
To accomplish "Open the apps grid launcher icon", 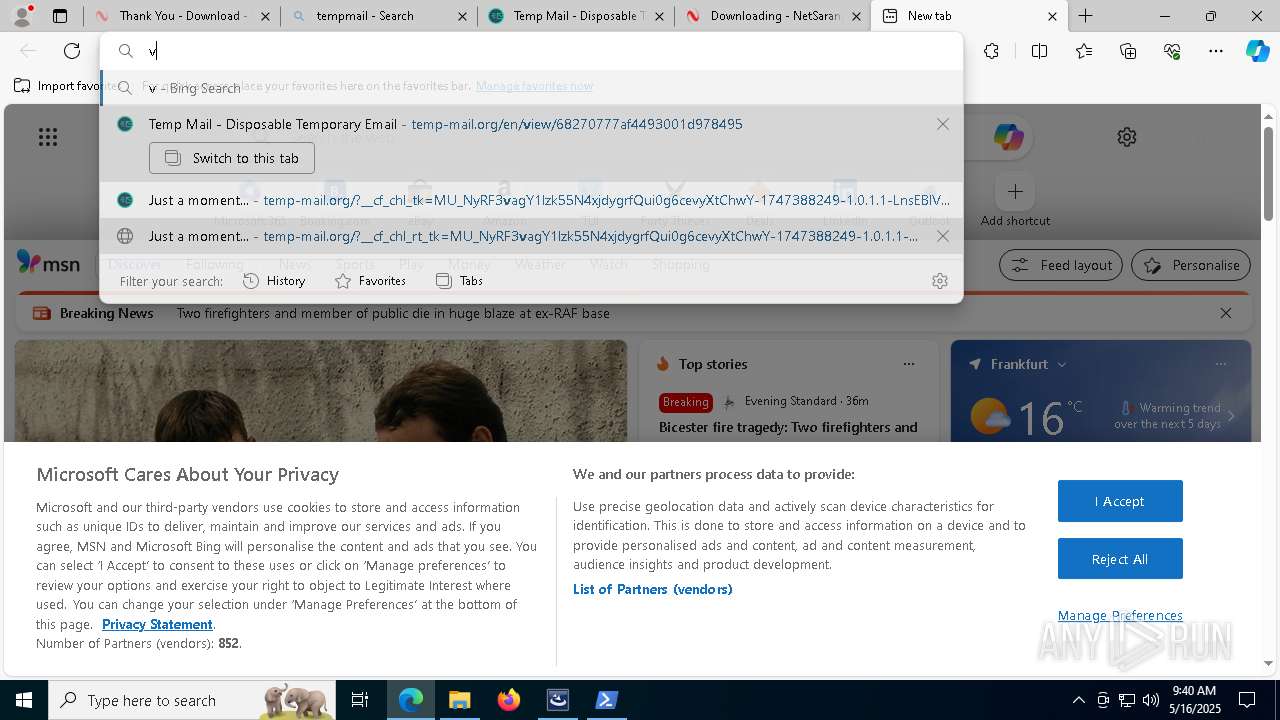I will [48, 137].
